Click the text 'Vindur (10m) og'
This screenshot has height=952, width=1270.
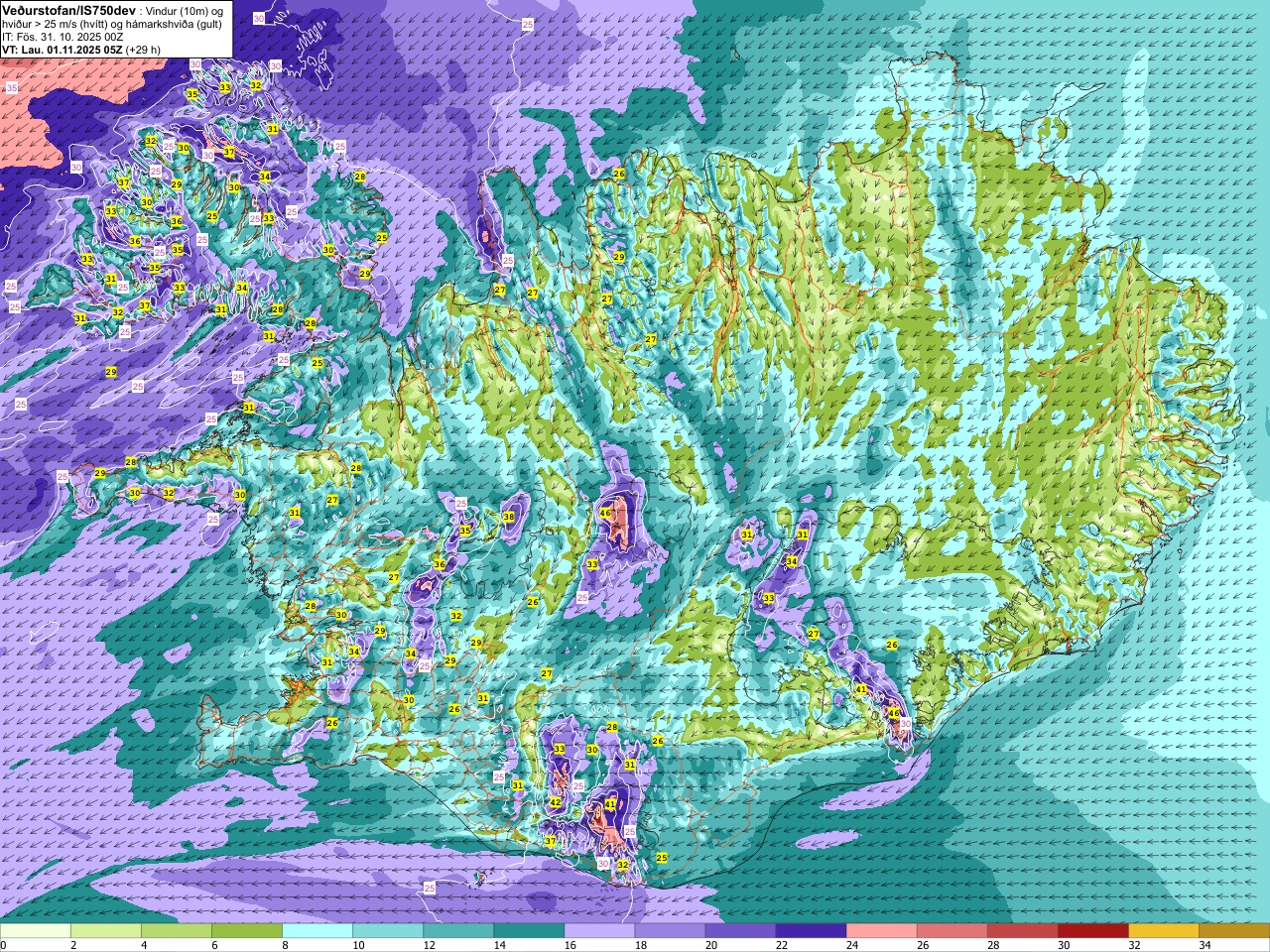[x=185, y=10]
